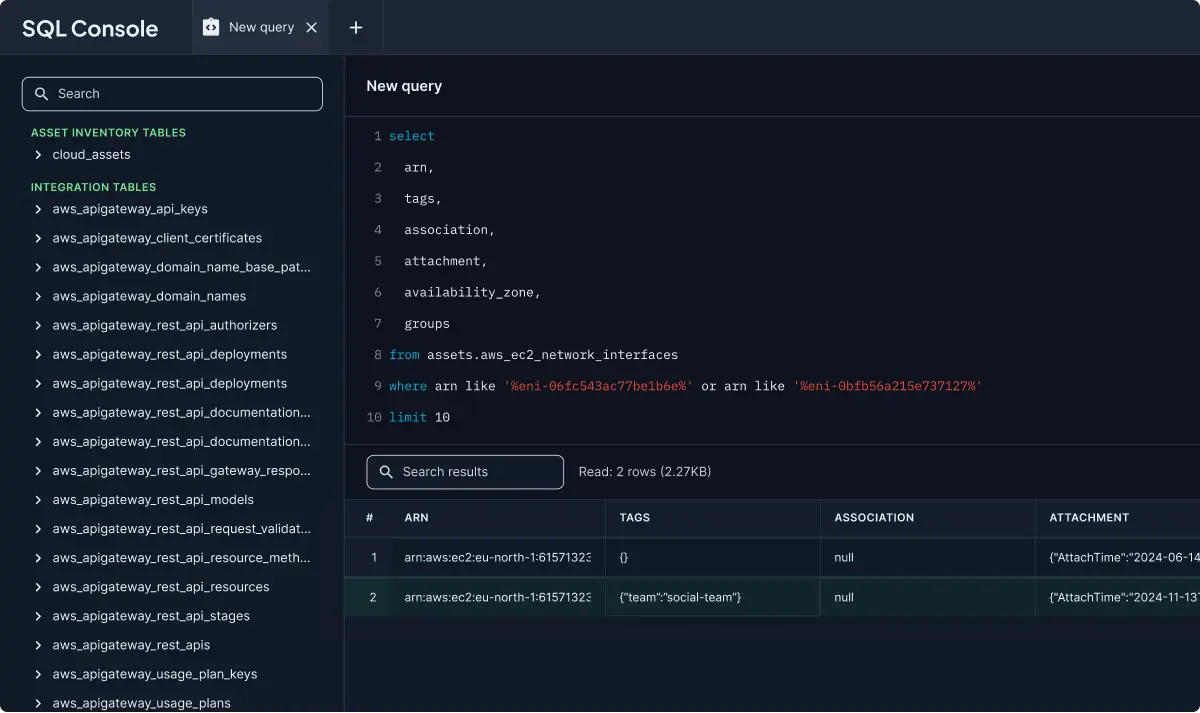Focus the sidebar Search field

(172, 94)
